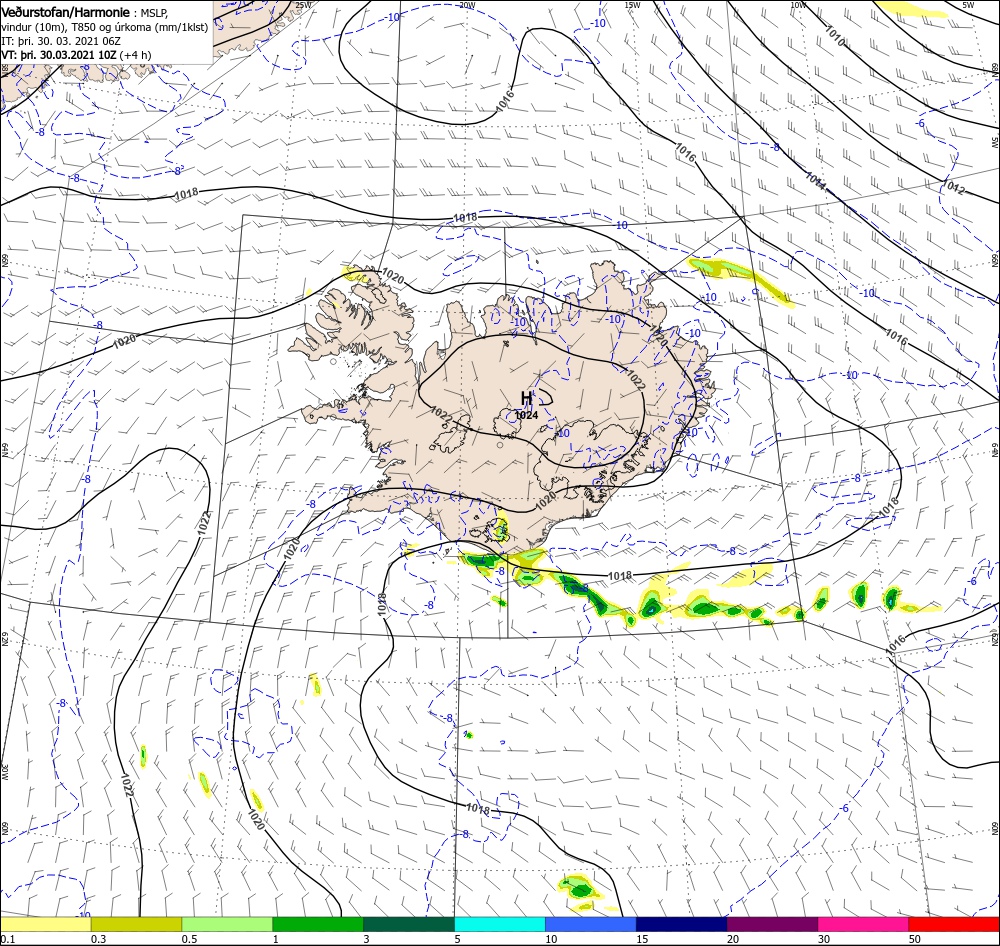Click the 15W longitude label
The height and width of the screenshot is (946, 1000).
(632, 5)
